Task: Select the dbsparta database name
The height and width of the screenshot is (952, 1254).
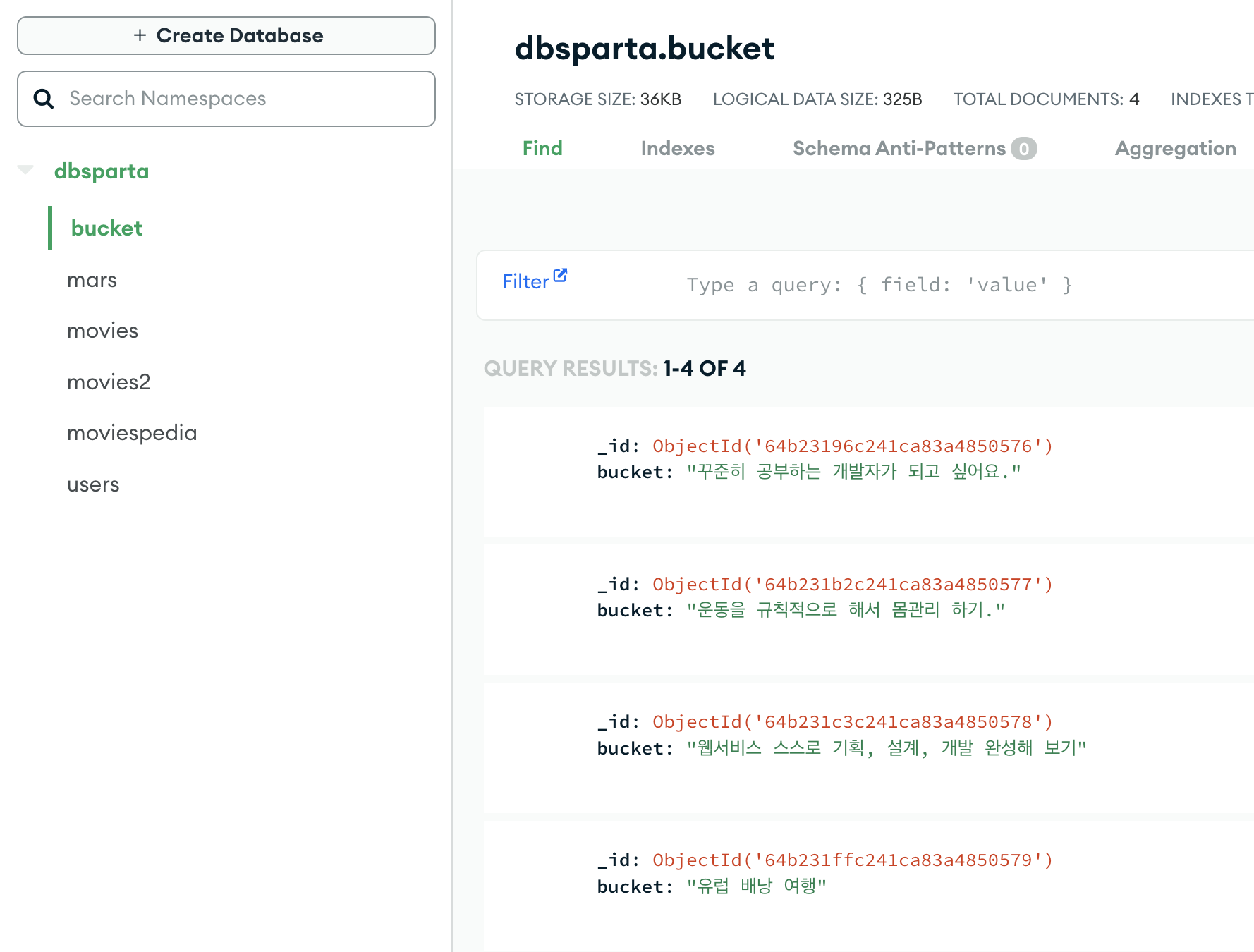Action: point(102,171)
